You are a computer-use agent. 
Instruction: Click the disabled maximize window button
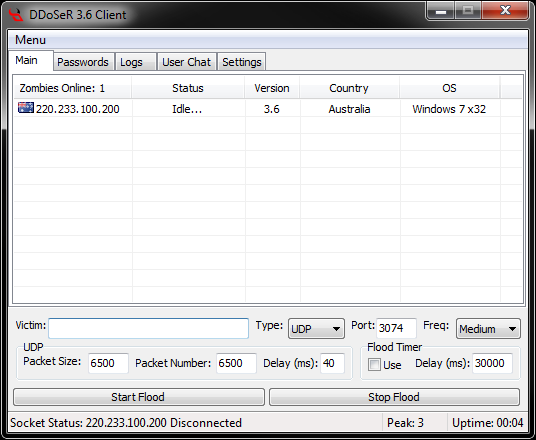click(468, 11)
